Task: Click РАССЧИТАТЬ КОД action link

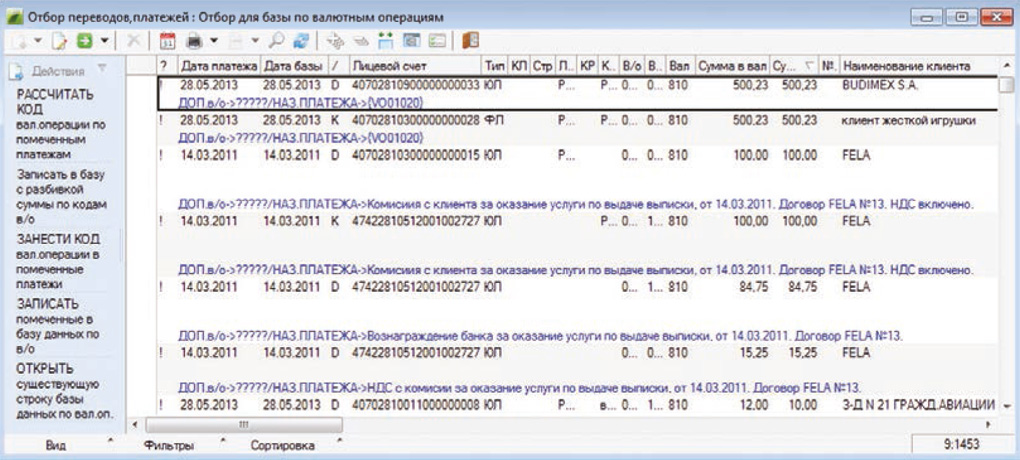Action: [x=55, y=101]
